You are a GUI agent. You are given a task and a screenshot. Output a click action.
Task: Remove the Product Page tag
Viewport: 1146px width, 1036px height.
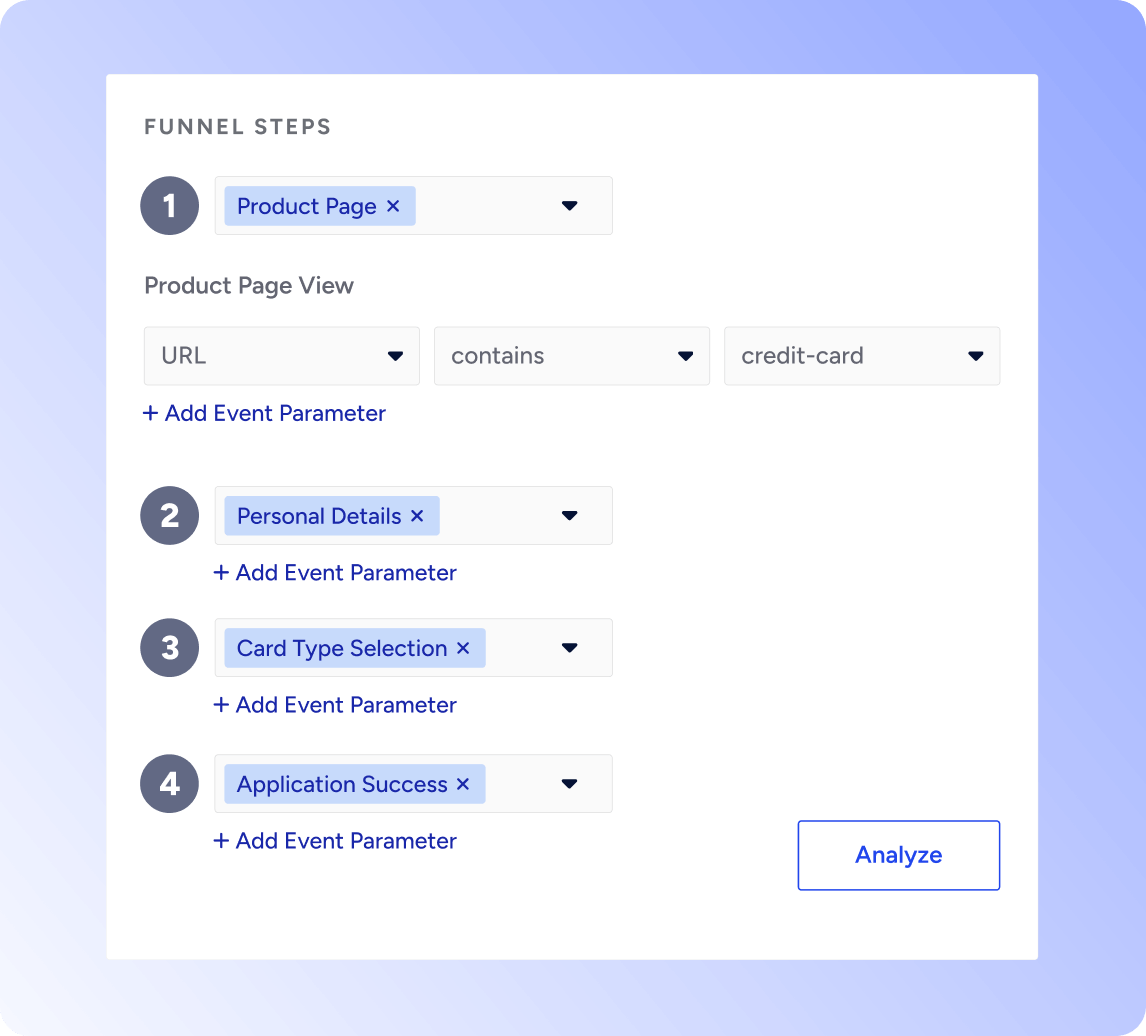pyautogui.click(x=393, y=206)
